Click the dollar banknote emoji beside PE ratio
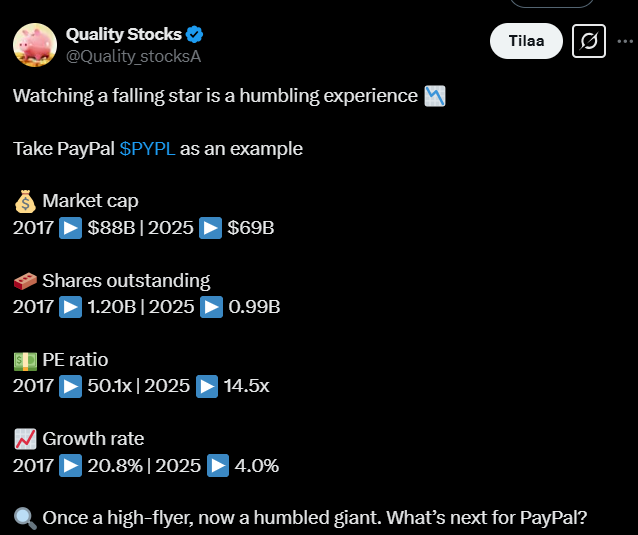This screenshot has width=638, height=535. [25, 360]
